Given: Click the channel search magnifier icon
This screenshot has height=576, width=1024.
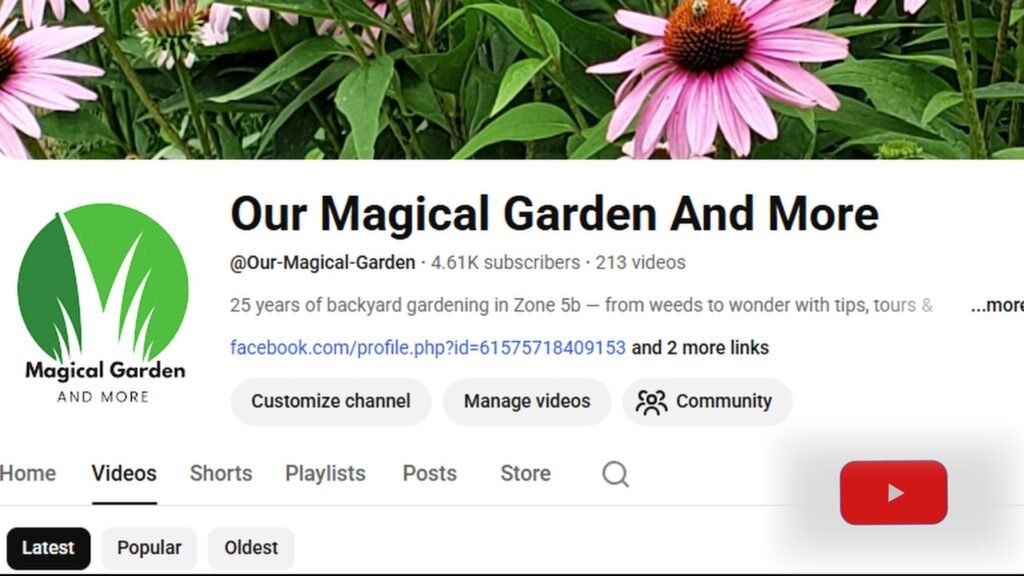Looking at the screenshot, I should (615, 474).
